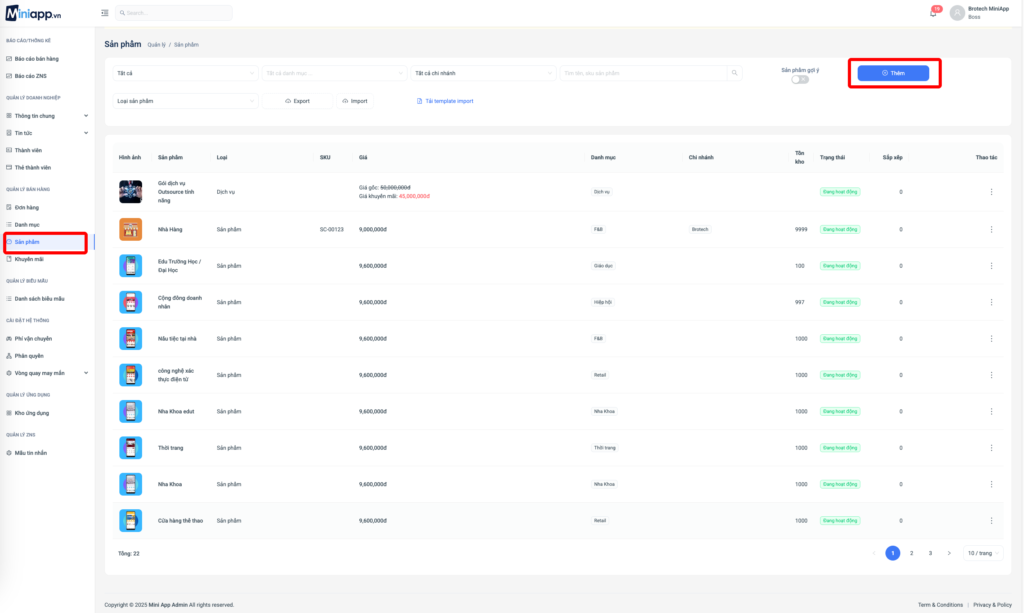
Task: Open the Tất cả filter dropdown
Action: point(185,73)
